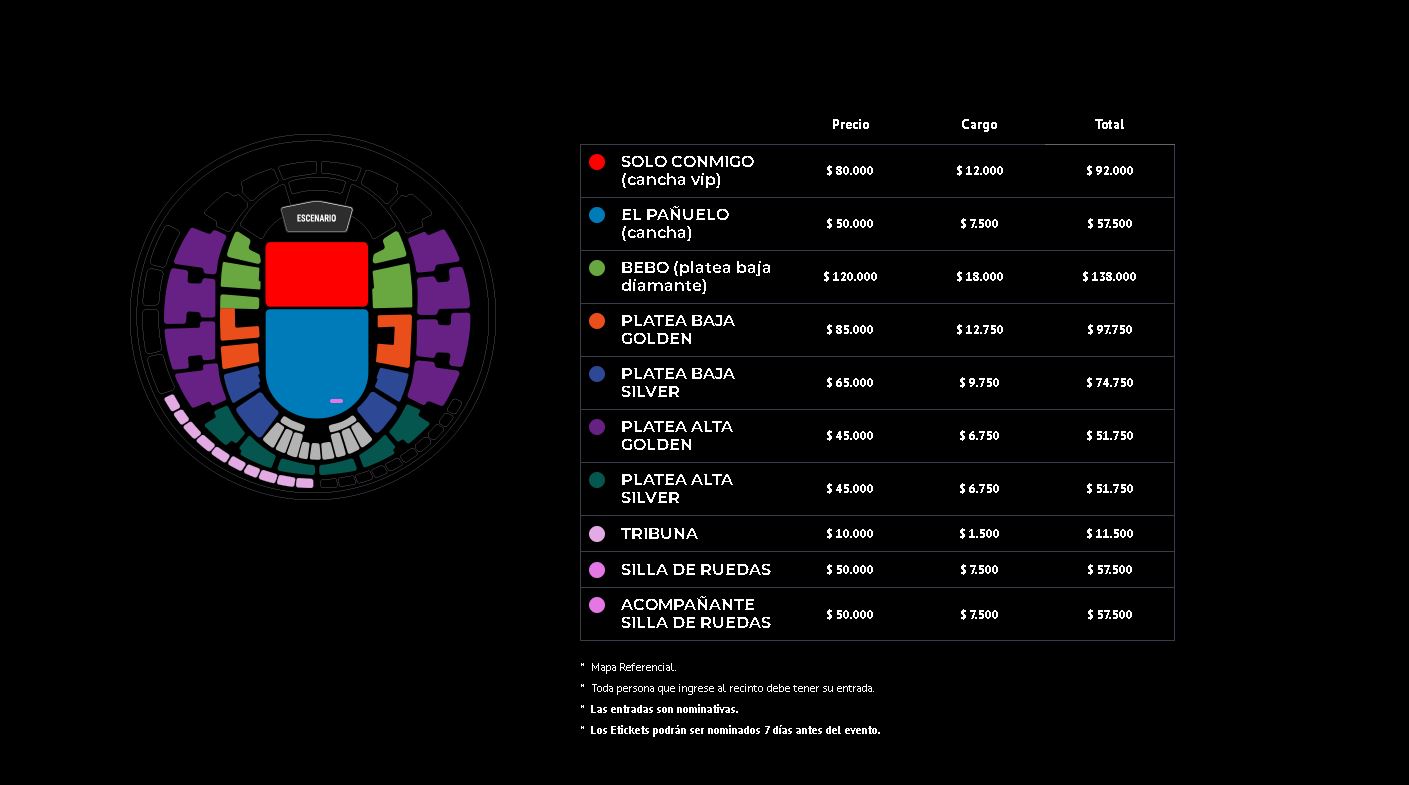Click the pink TRIBUNA legend dot
The height and width of the screenshot is (785, 1409).
coord(597,534)
